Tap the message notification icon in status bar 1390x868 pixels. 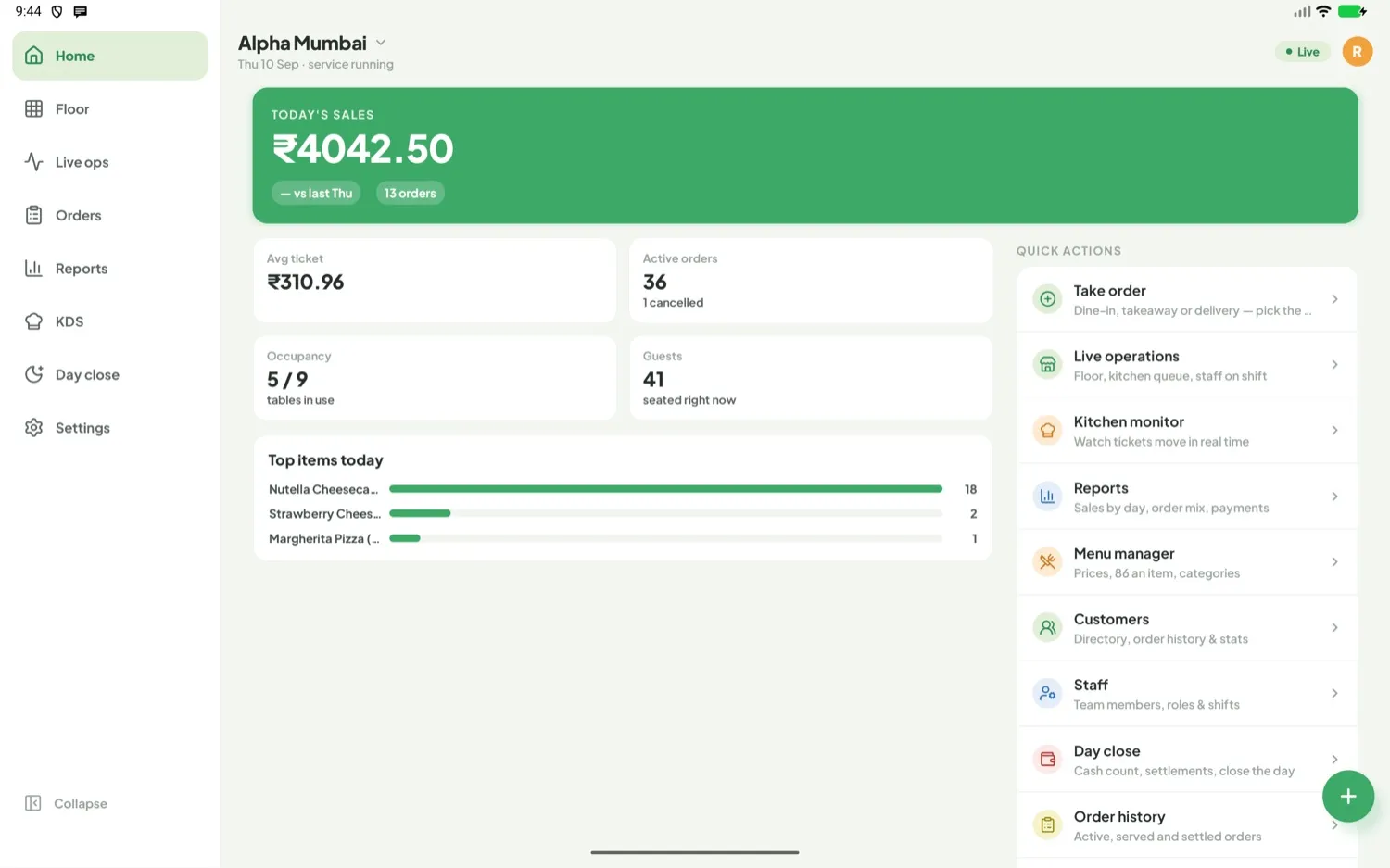[x=81, y=12]
